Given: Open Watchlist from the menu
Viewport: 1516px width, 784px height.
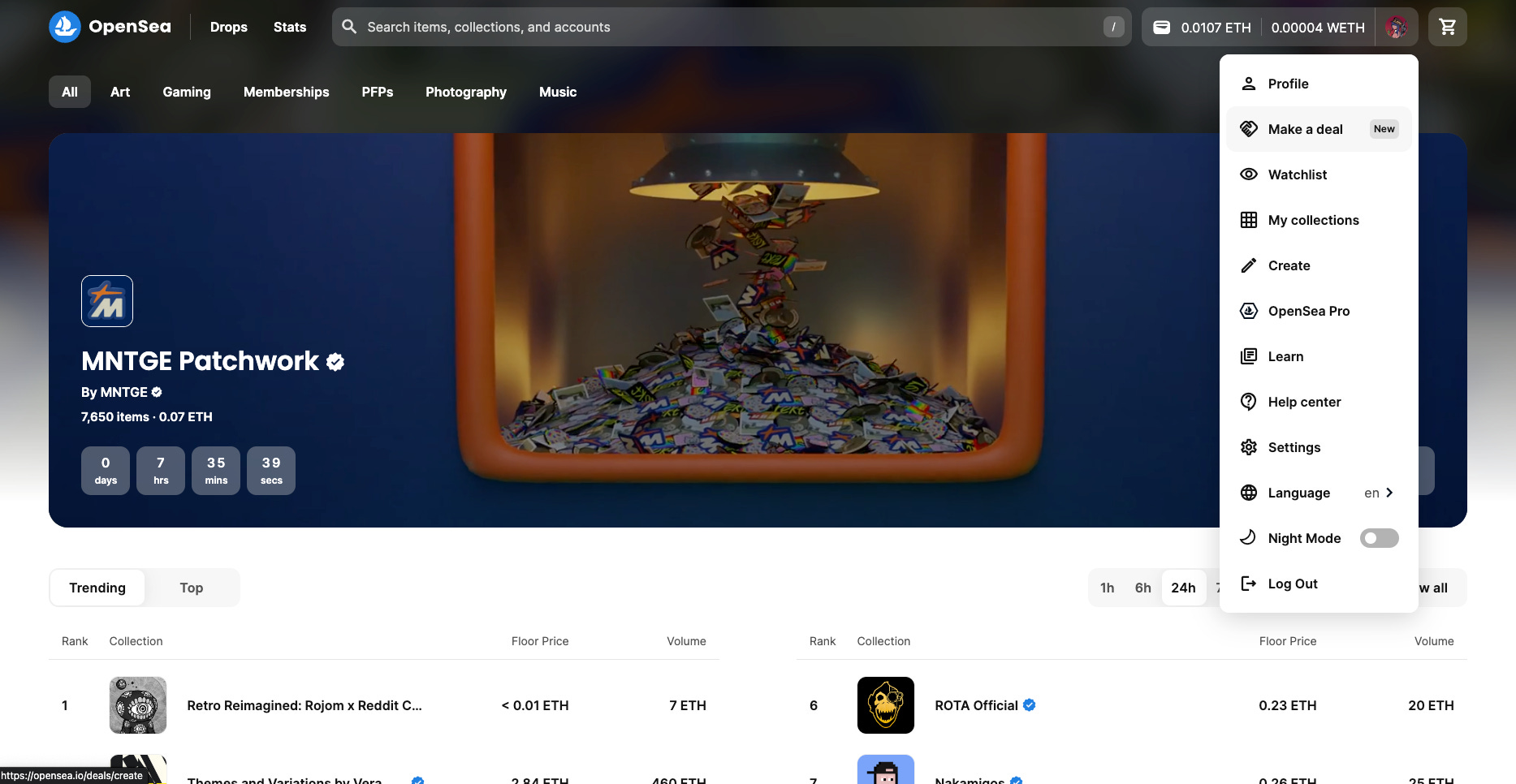Looking at the screenshot, I should coord(1319,174).
